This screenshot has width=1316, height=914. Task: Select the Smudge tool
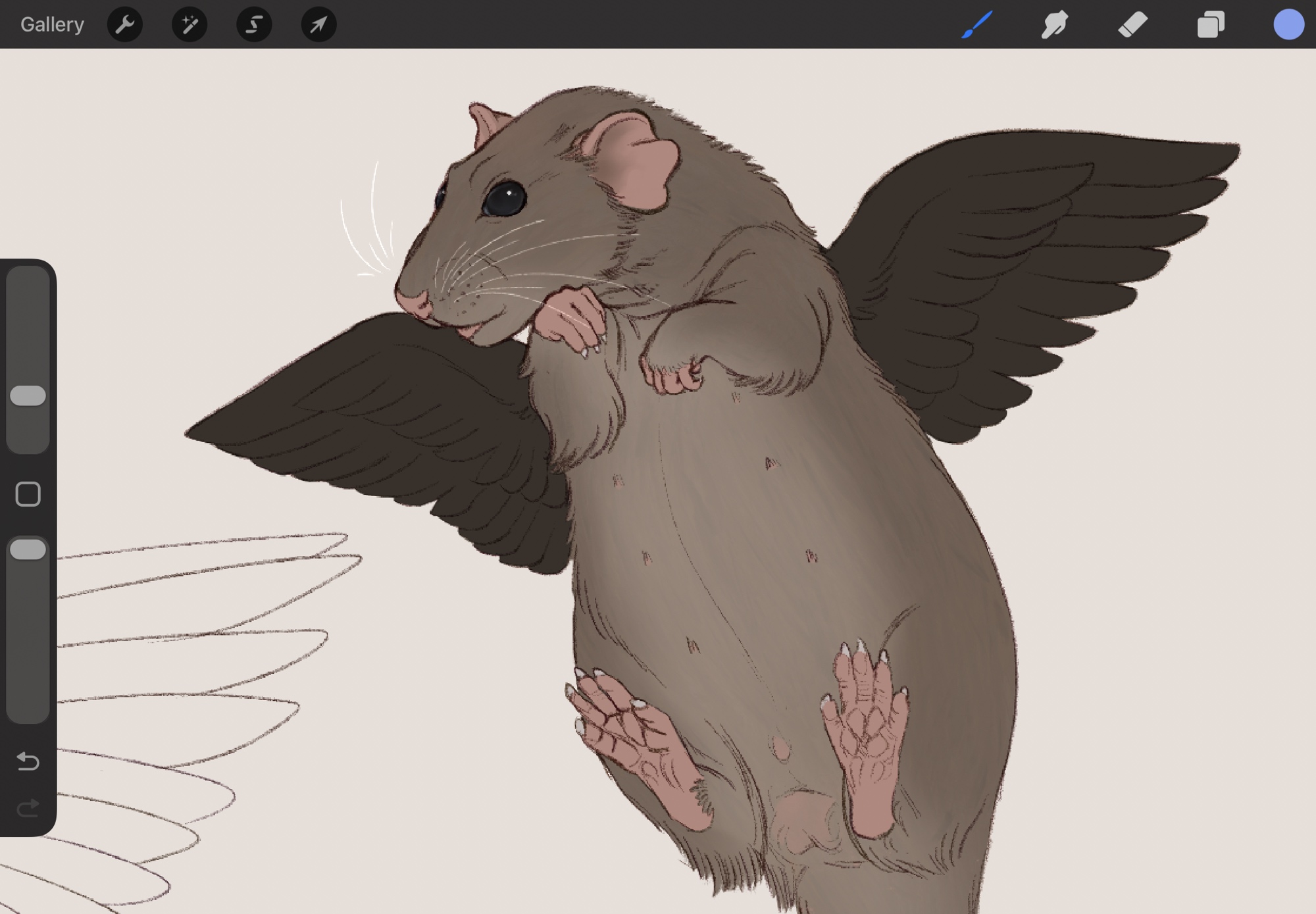(x=1054, y=24)
